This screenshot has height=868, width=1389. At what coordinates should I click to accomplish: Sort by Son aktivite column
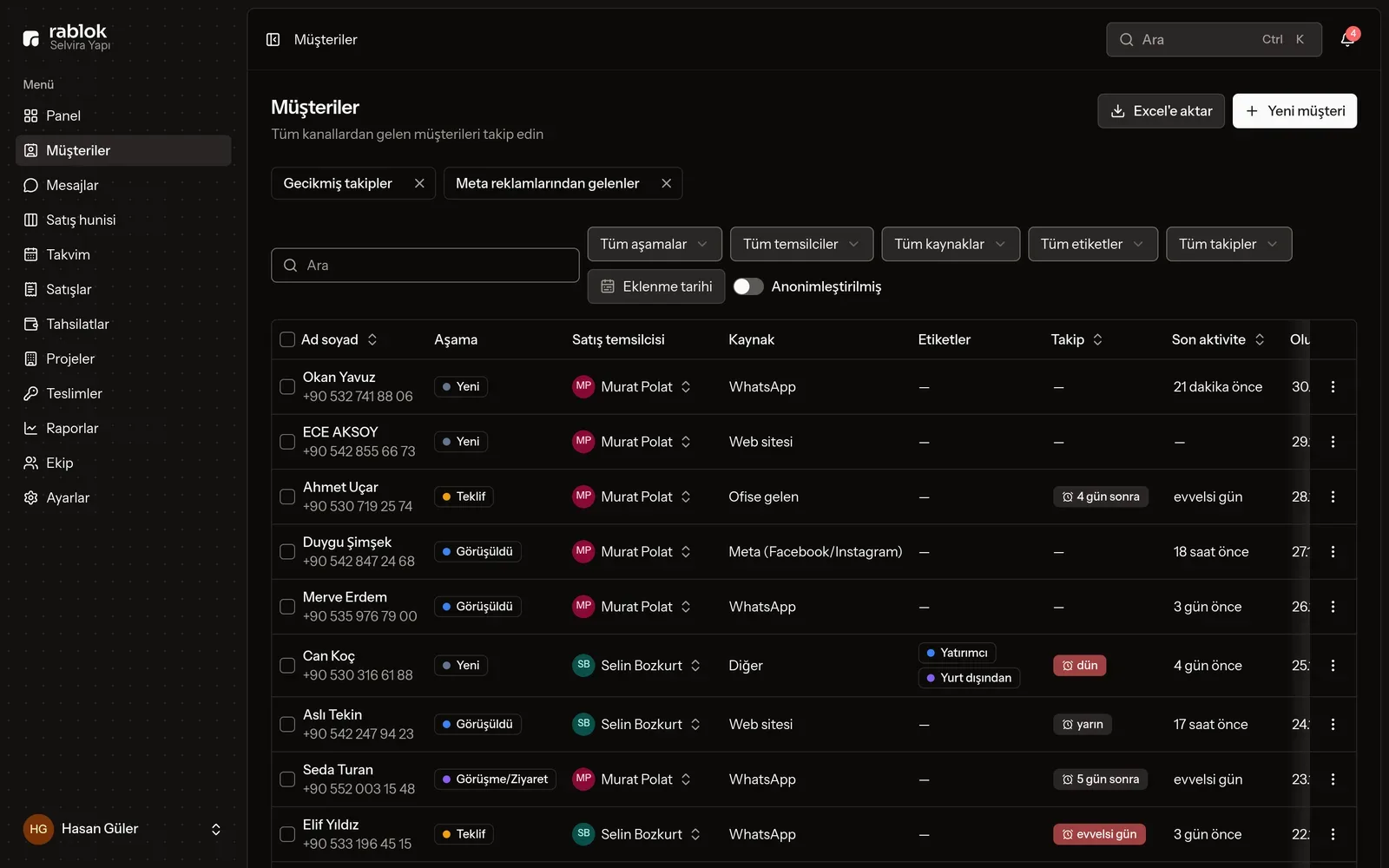1218,339
